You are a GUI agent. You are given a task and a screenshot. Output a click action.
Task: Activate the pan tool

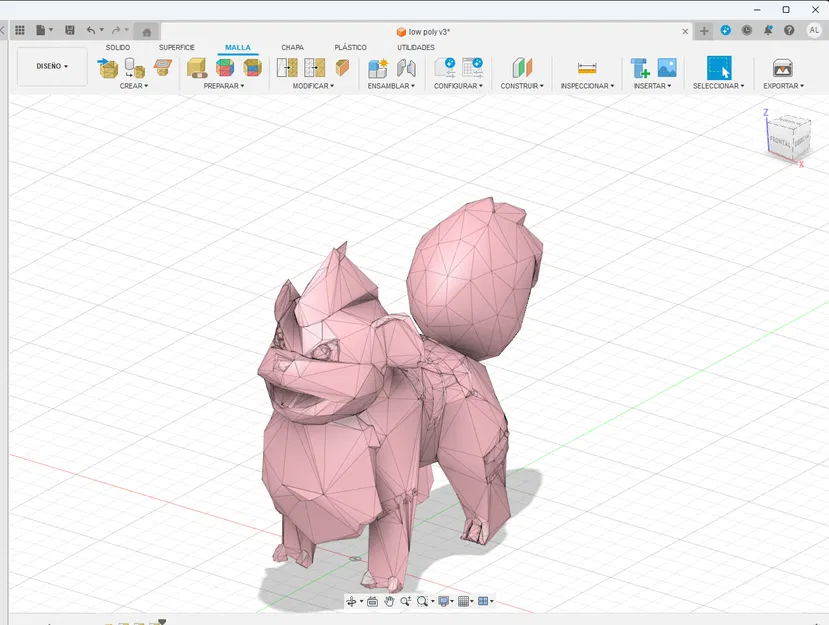coord(390,601)
